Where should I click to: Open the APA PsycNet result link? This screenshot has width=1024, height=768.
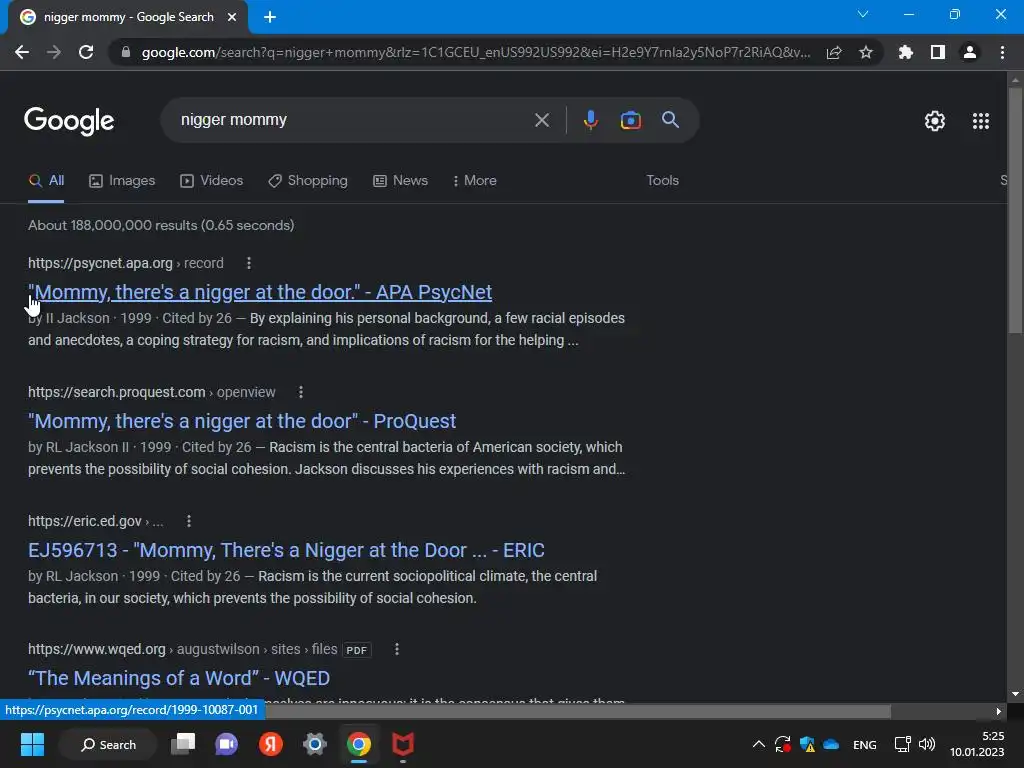click(x=260, y=292)
